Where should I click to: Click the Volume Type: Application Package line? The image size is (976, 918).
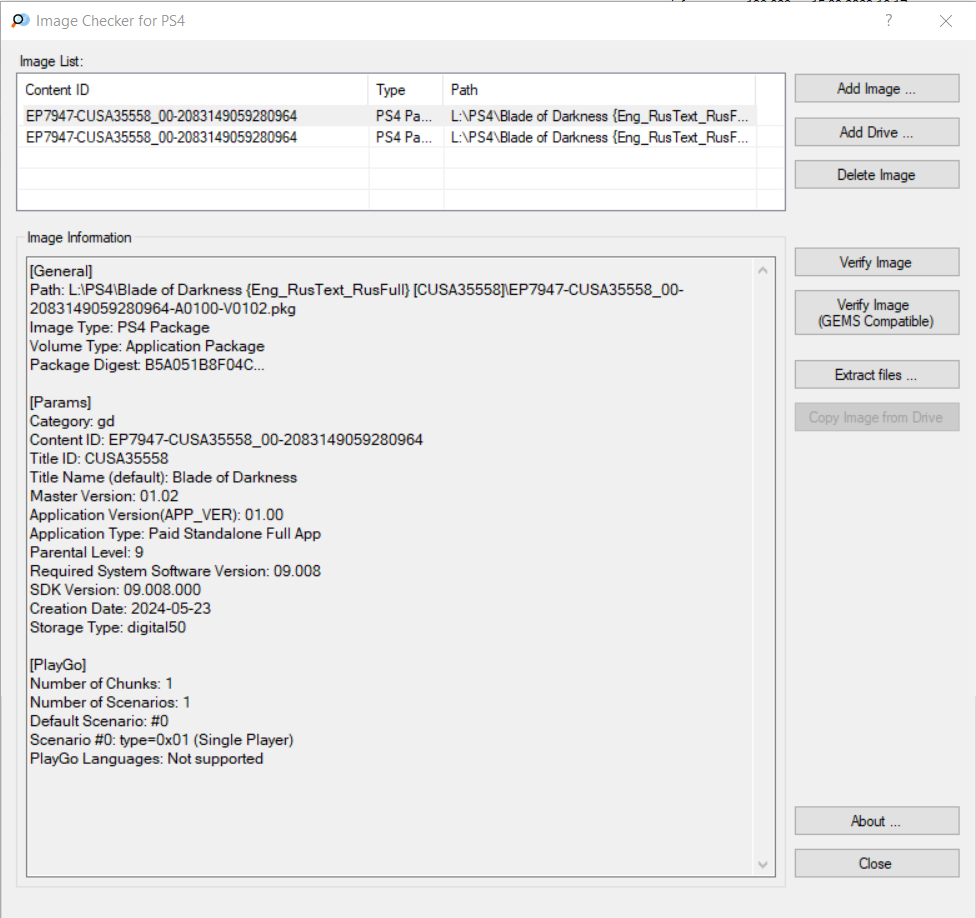(147, 346)
